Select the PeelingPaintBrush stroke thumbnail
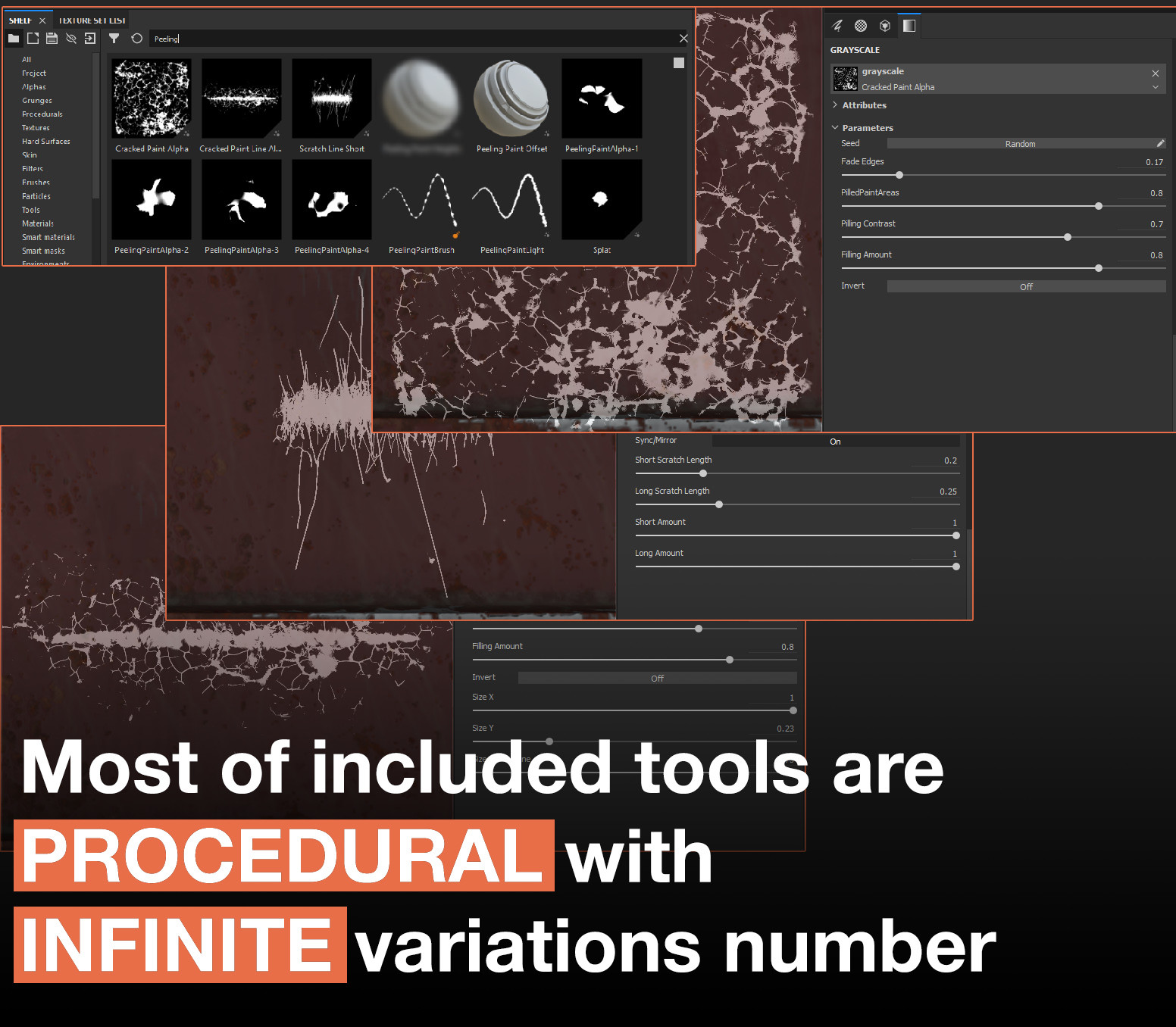Screen dimensions: 1176x1027 [421, 200]
